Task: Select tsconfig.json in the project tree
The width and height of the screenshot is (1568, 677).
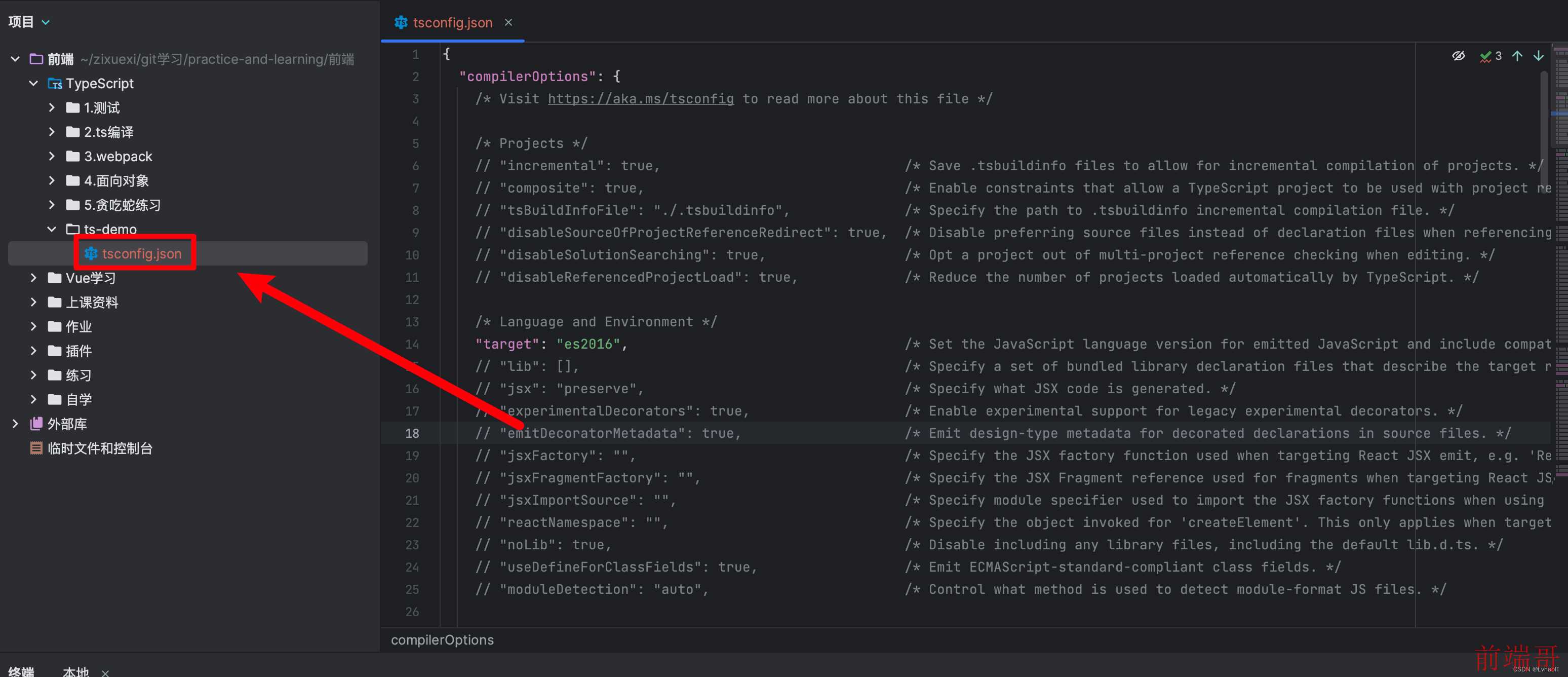Action: [188, 254]
